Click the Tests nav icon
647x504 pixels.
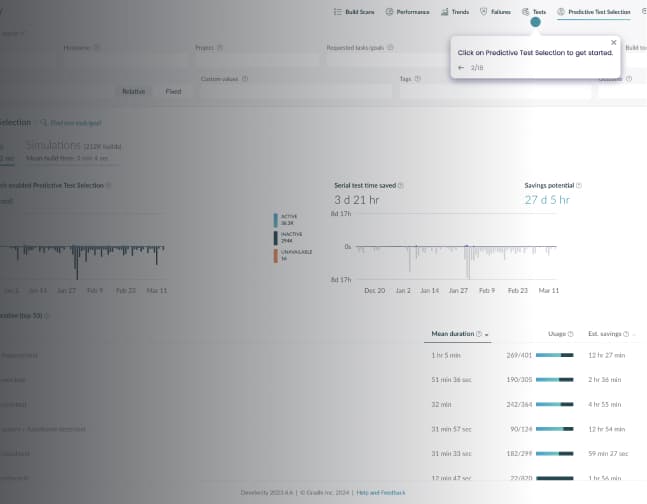coord(526,12)
